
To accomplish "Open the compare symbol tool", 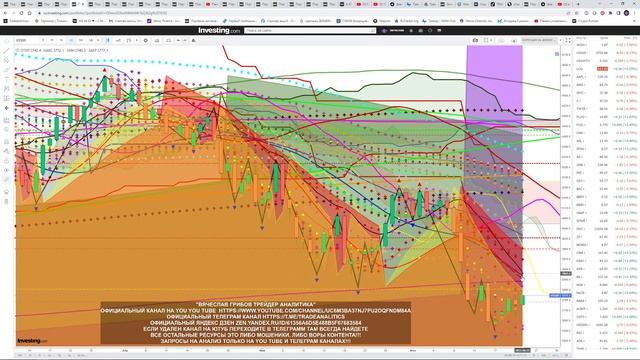I will [x=118, y=40].
